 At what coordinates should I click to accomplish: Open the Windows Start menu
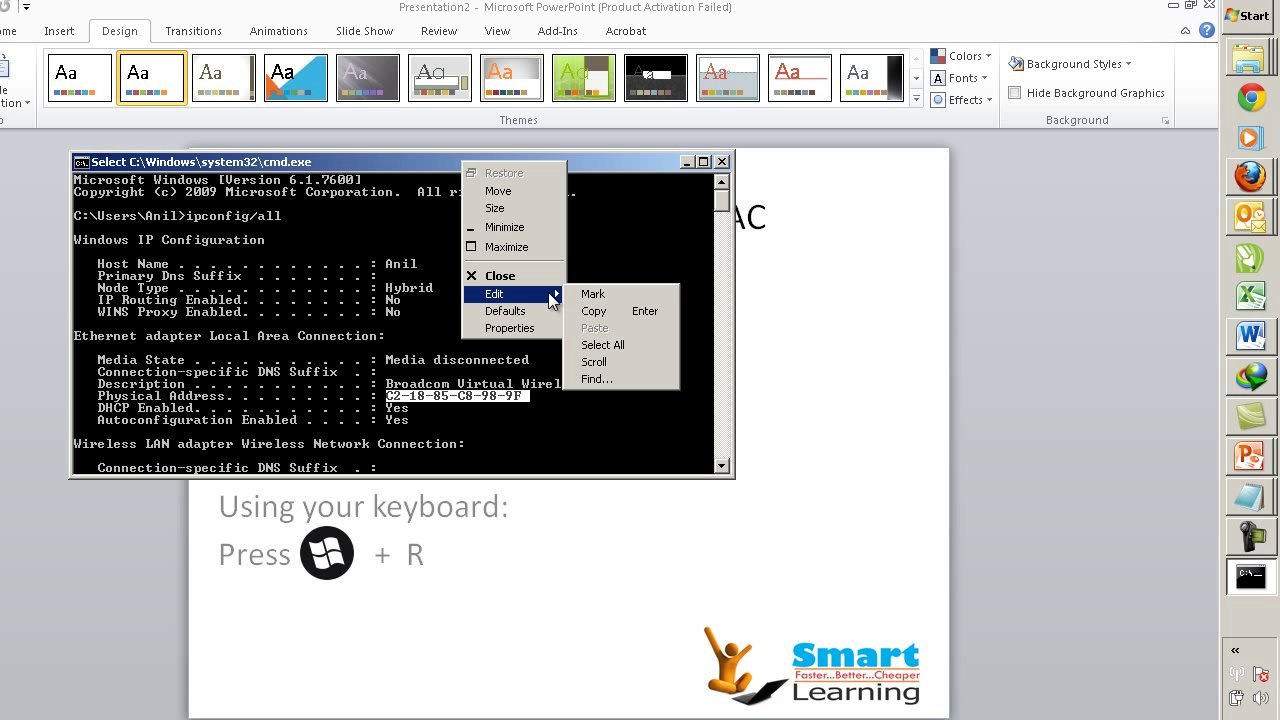pyautogui.click(x=1248, y=15)
